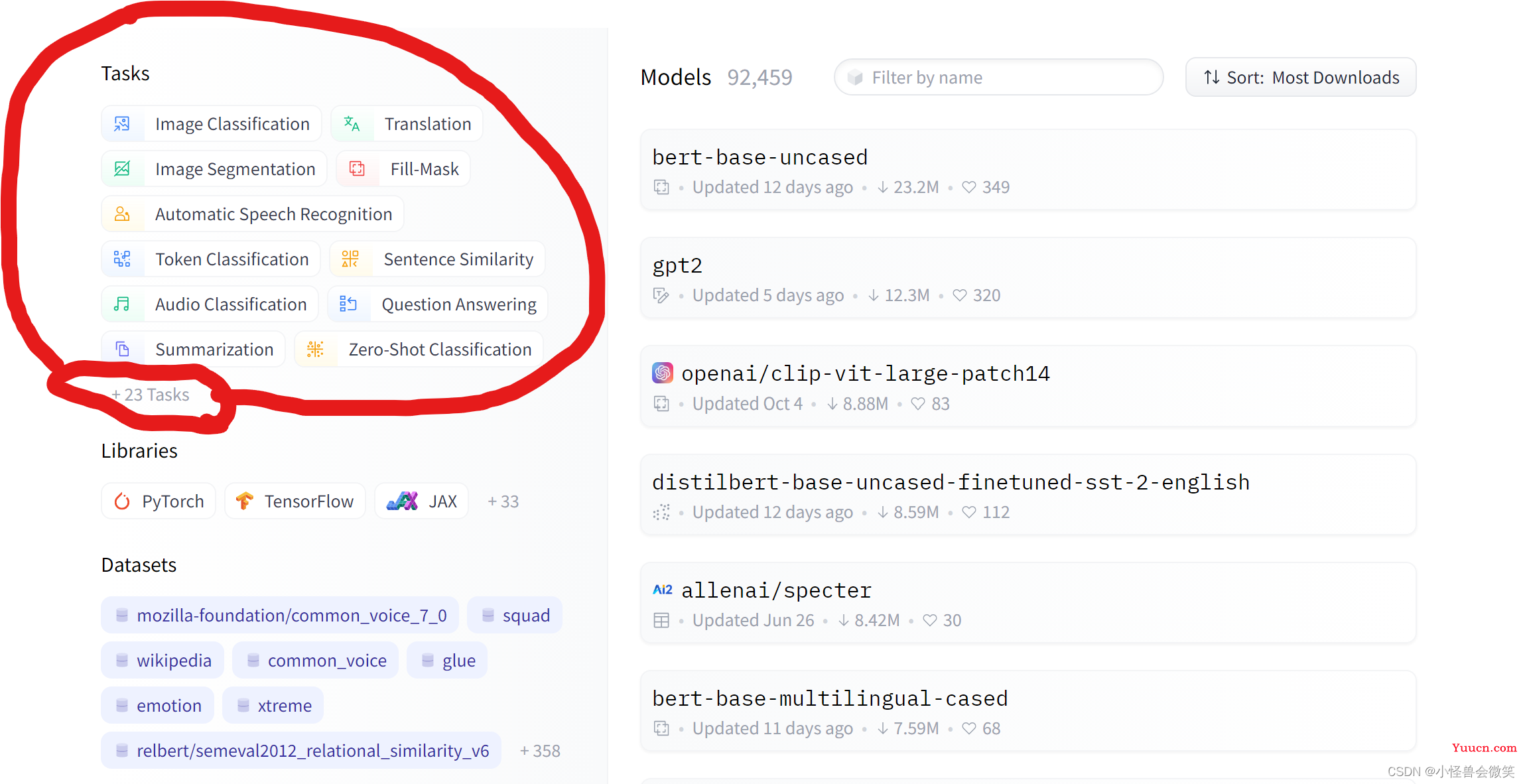Screen dimensions: 1525x784
Task: Expand the Datasets plus 358 section
Action: coord(540,750)
